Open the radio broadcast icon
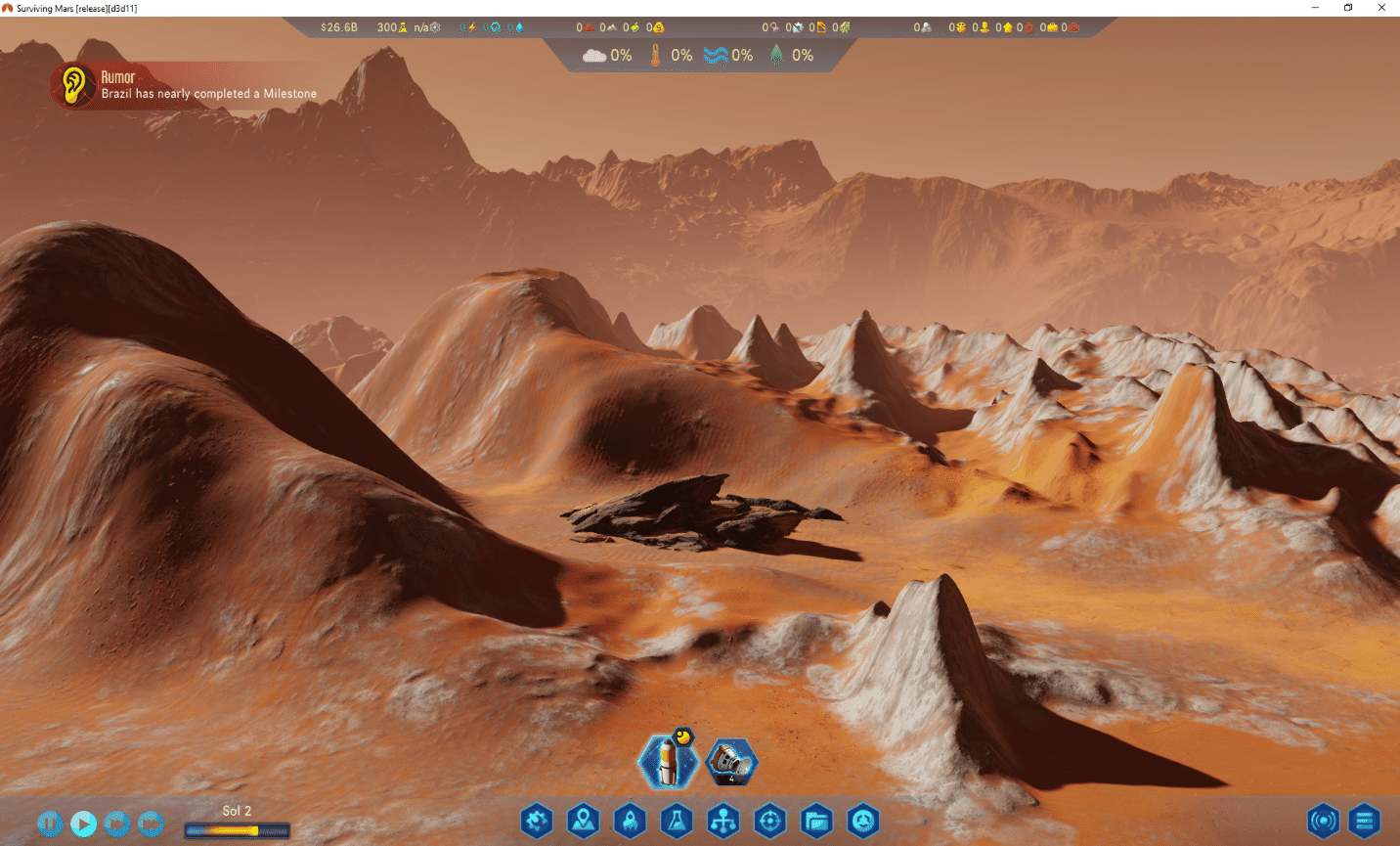This screenshot has width=1400, height=846. click(x=1324, y=821)
